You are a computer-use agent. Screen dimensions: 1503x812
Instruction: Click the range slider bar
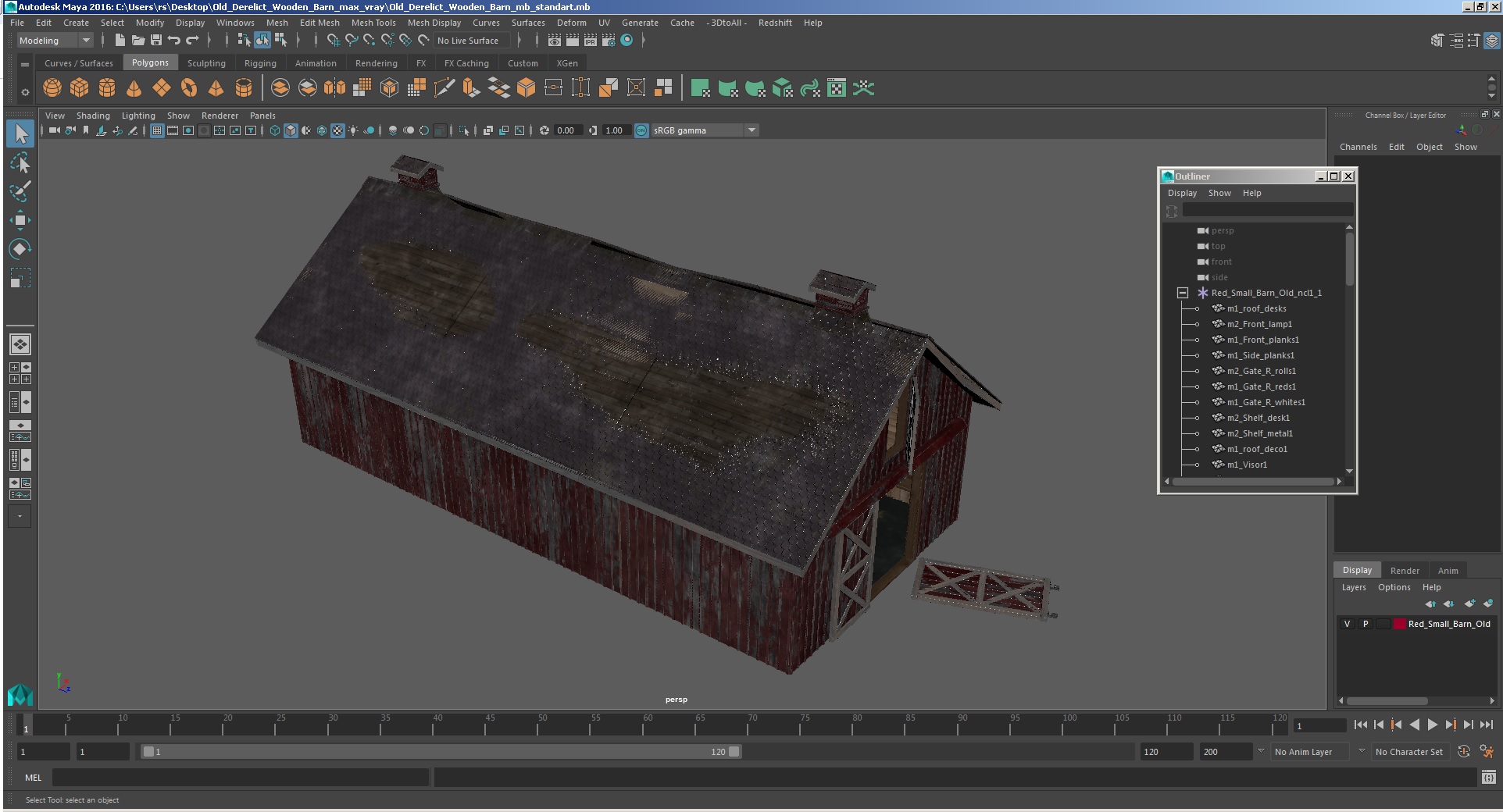pos(441,752)
